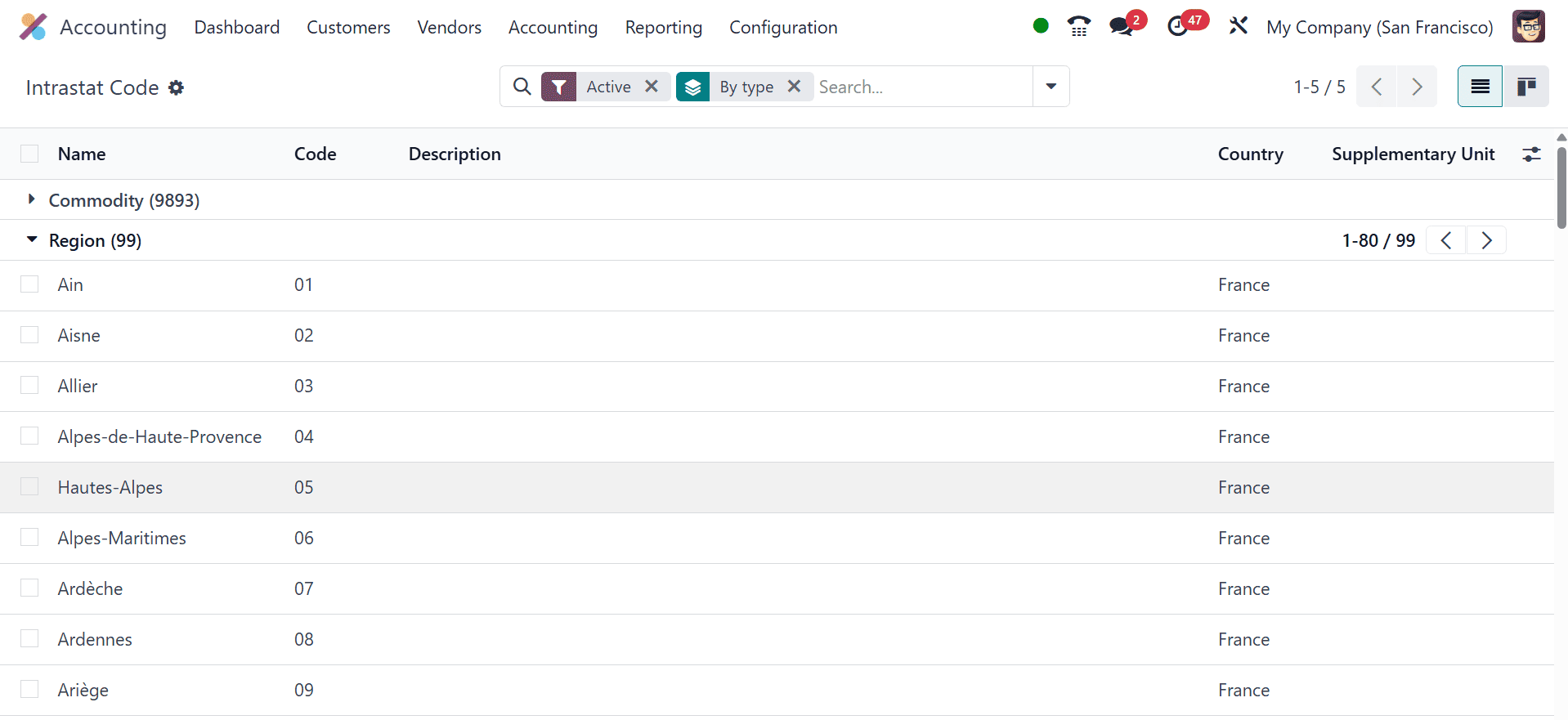This screenshot has height=720, width=1568.
Task: Click code 09 in the Ariège row
Action: pos(304,690)
